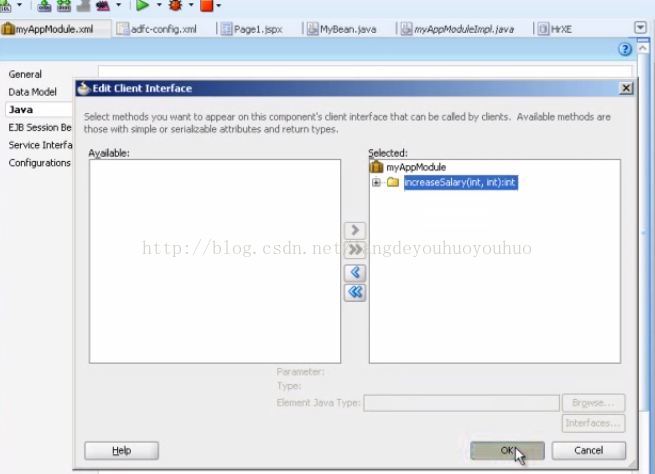Click the Remove single left arrow shuttle button

pyautogui.click(x=355, y=273)
